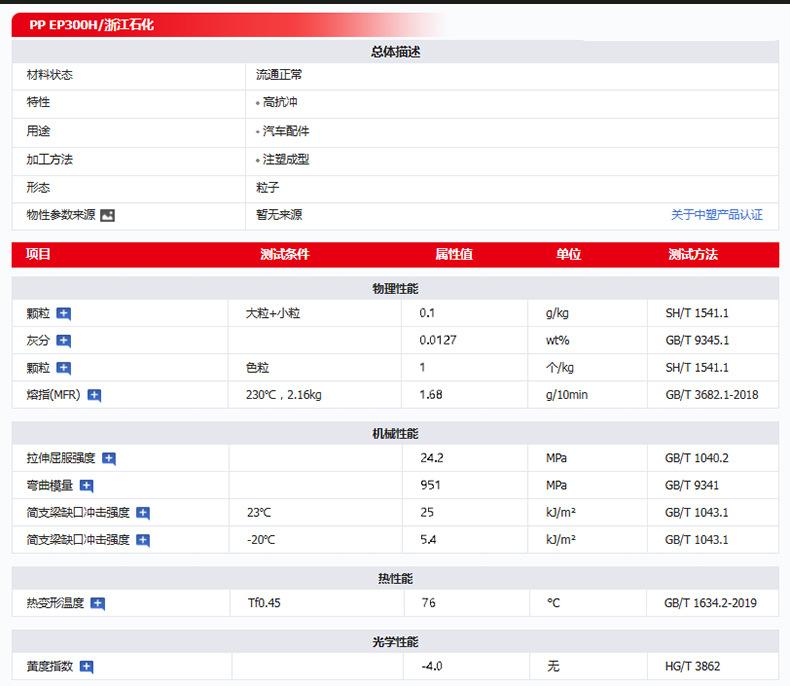Screen dimensions: 790x686
Task: Click the 注塑成型 processing method value
Action: point(286,160)
